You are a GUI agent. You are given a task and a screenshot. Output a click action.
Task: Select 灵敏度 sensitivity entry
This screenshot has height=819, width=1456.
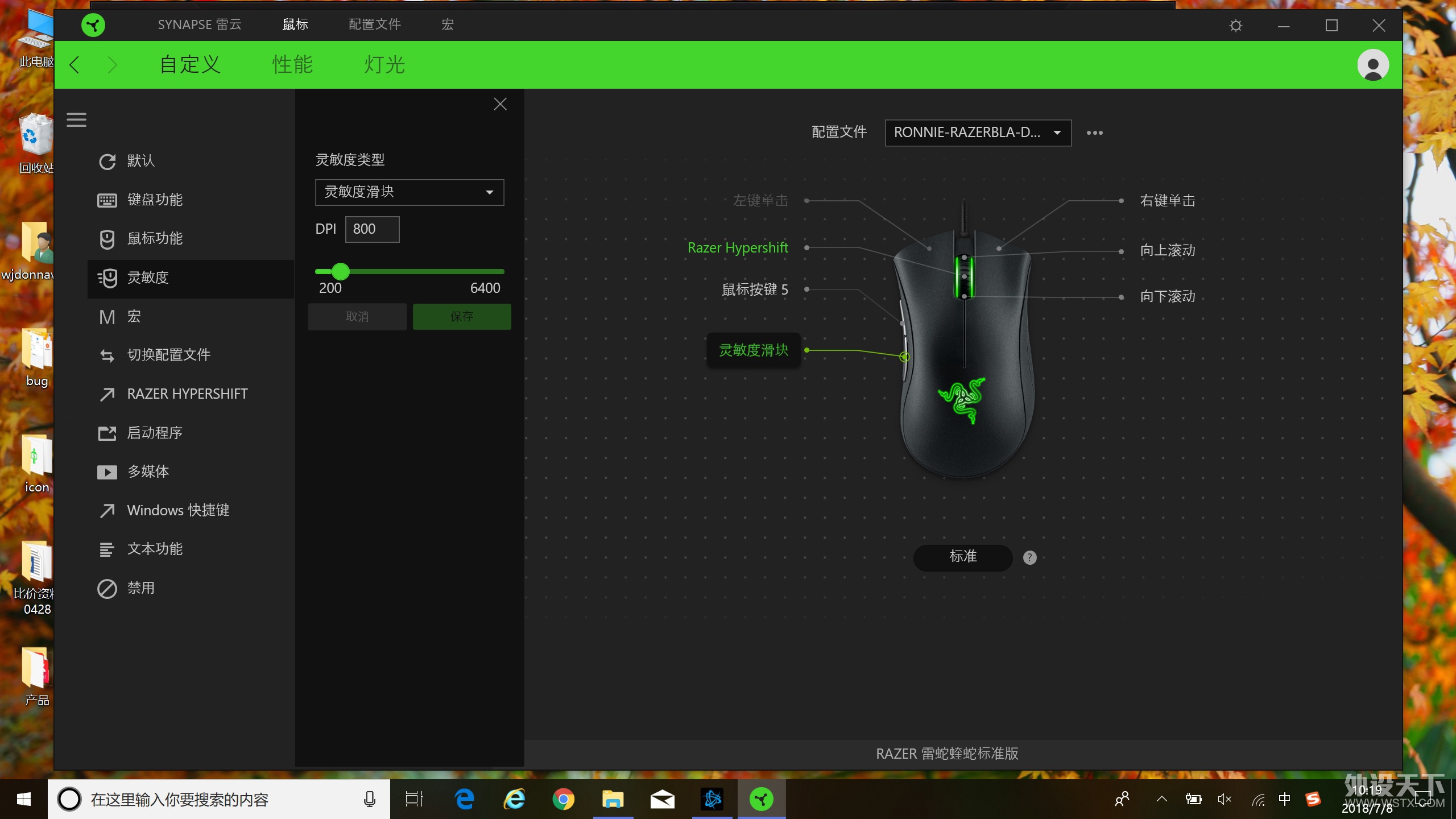coord(191,278)
